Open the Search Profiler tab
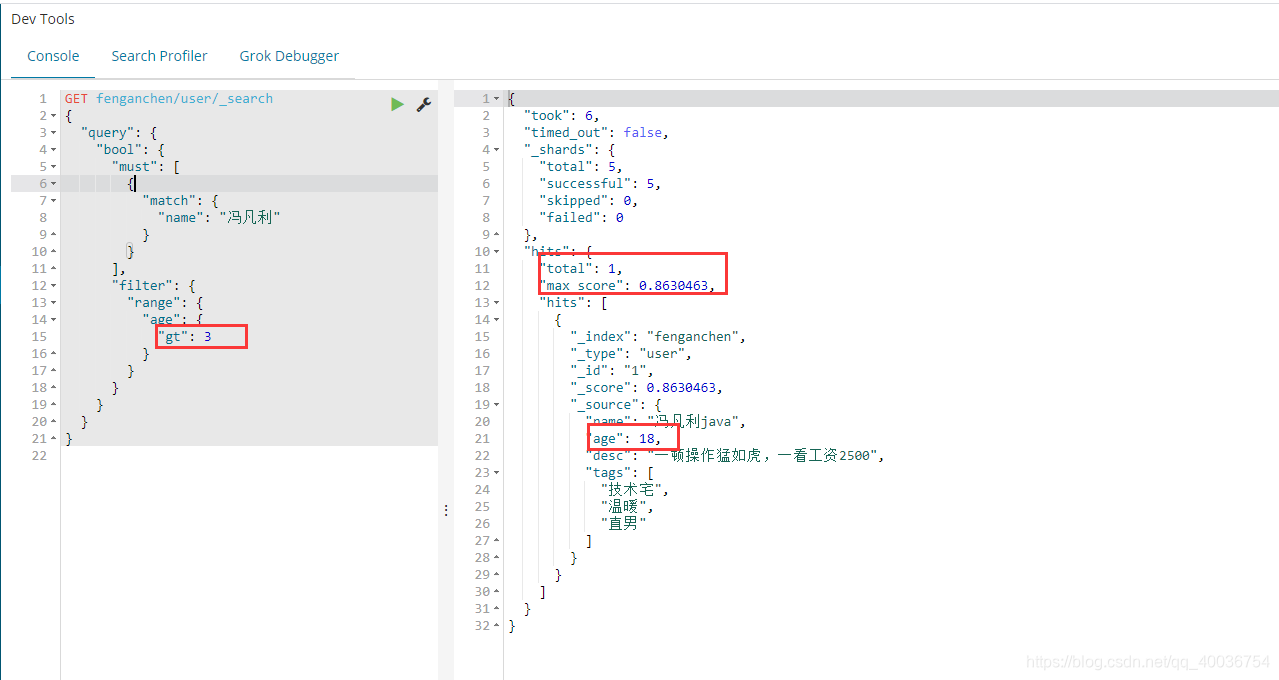The height and width of the screenshot is (680, 1279). tap(160, 56)
